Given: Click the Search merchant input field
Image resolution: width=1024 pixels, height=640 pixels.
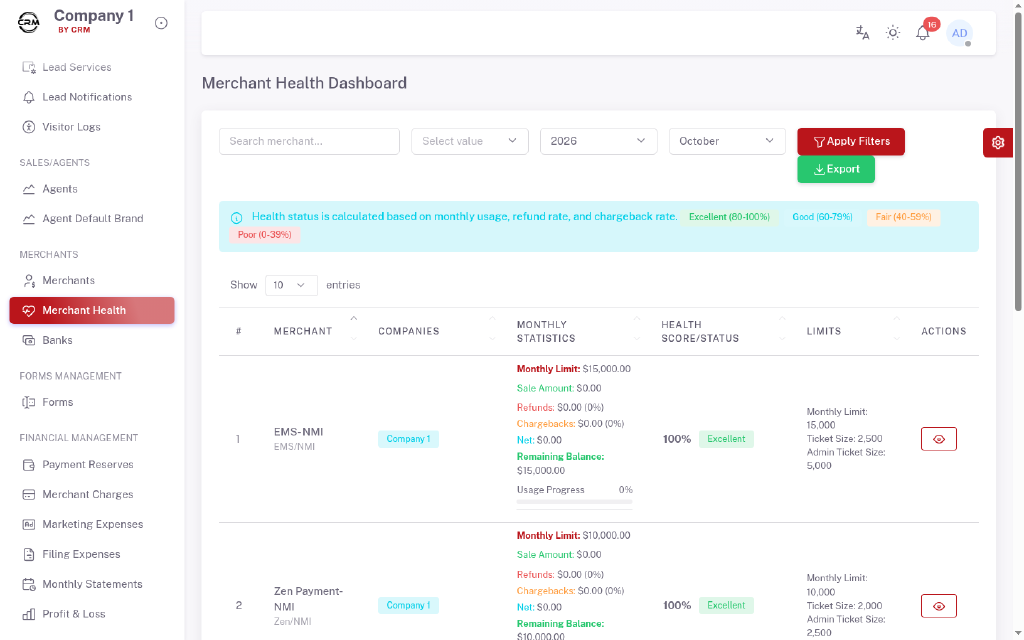Looking at the screenshot, I should [x=310, y=141].
